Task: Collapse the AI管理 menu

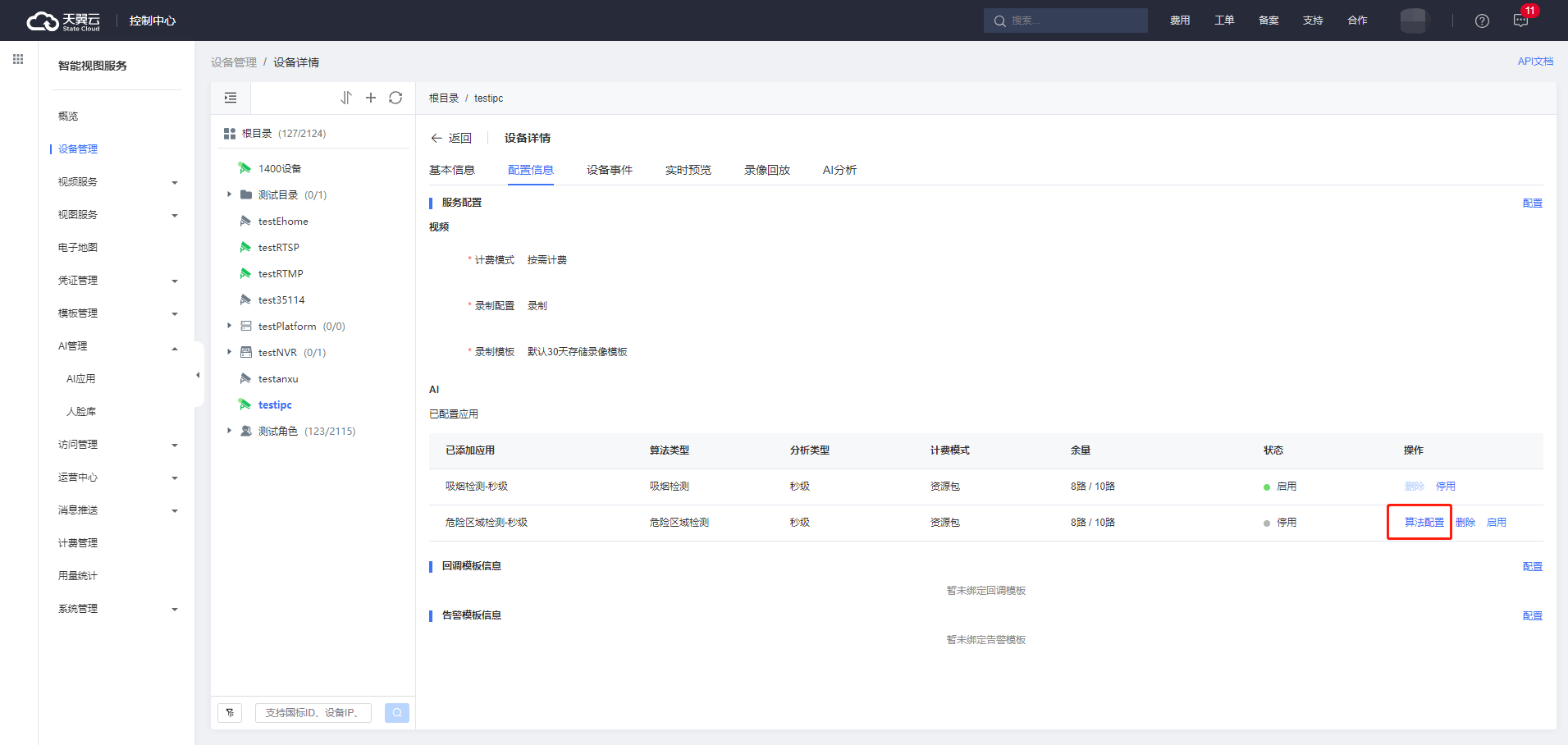Action: (175, 348)
